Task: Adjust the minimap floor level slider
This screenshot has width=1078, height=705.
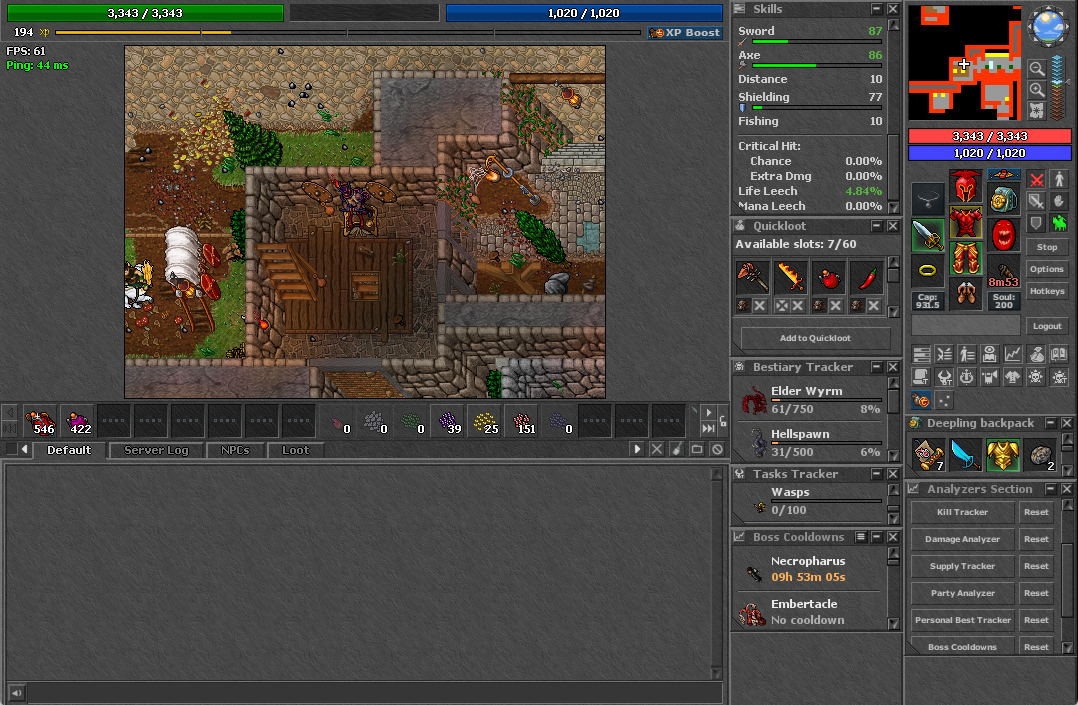Action: pos(1057,88)
